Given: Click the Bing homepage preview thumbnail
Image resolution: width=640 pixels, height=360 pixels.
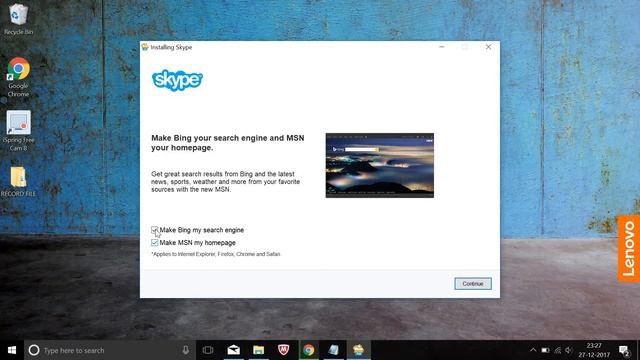Looking at the screenshot, I should (380, 165).
